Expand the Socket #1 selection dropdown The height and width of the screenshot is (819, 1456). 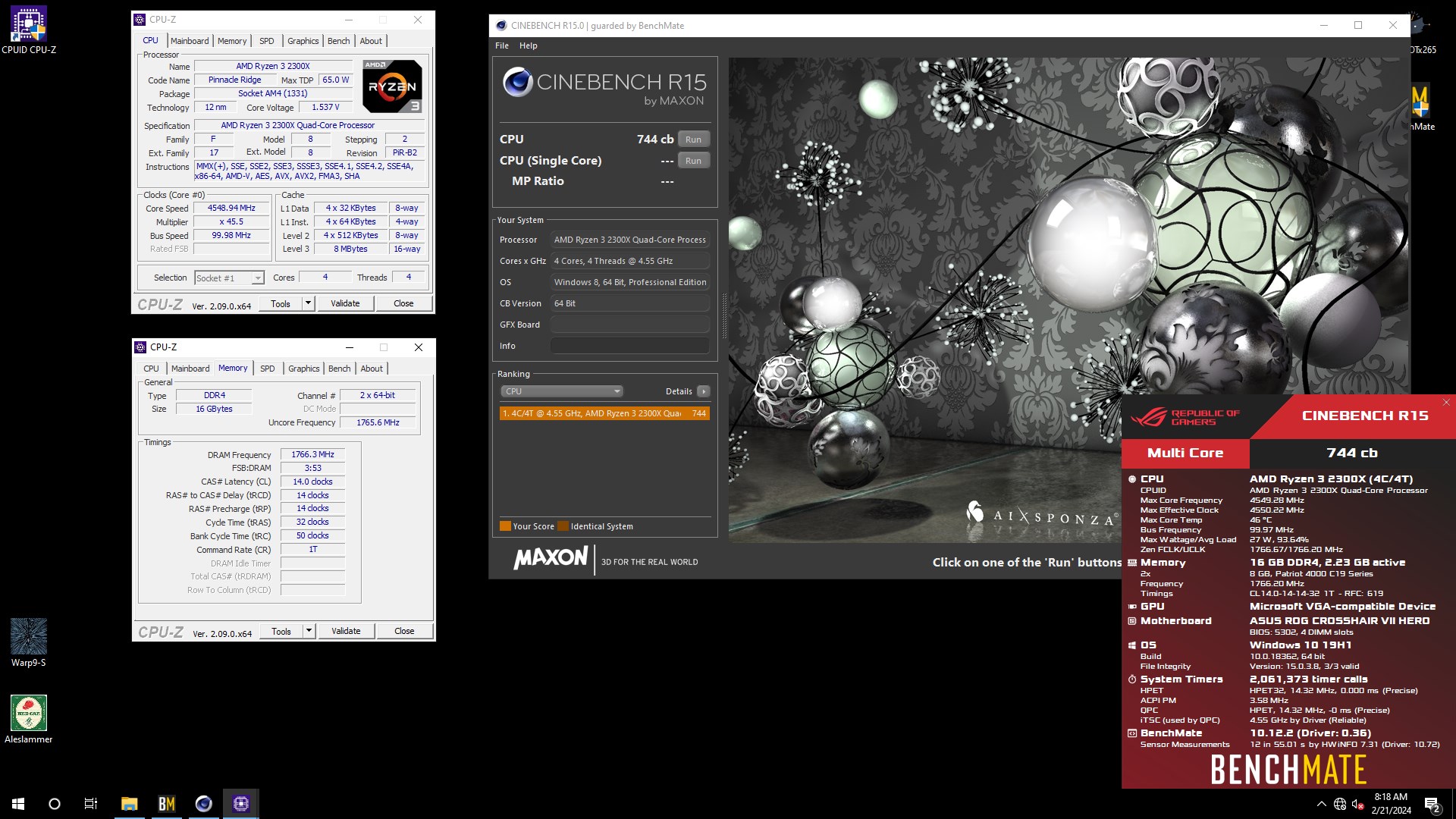(258, 278)
